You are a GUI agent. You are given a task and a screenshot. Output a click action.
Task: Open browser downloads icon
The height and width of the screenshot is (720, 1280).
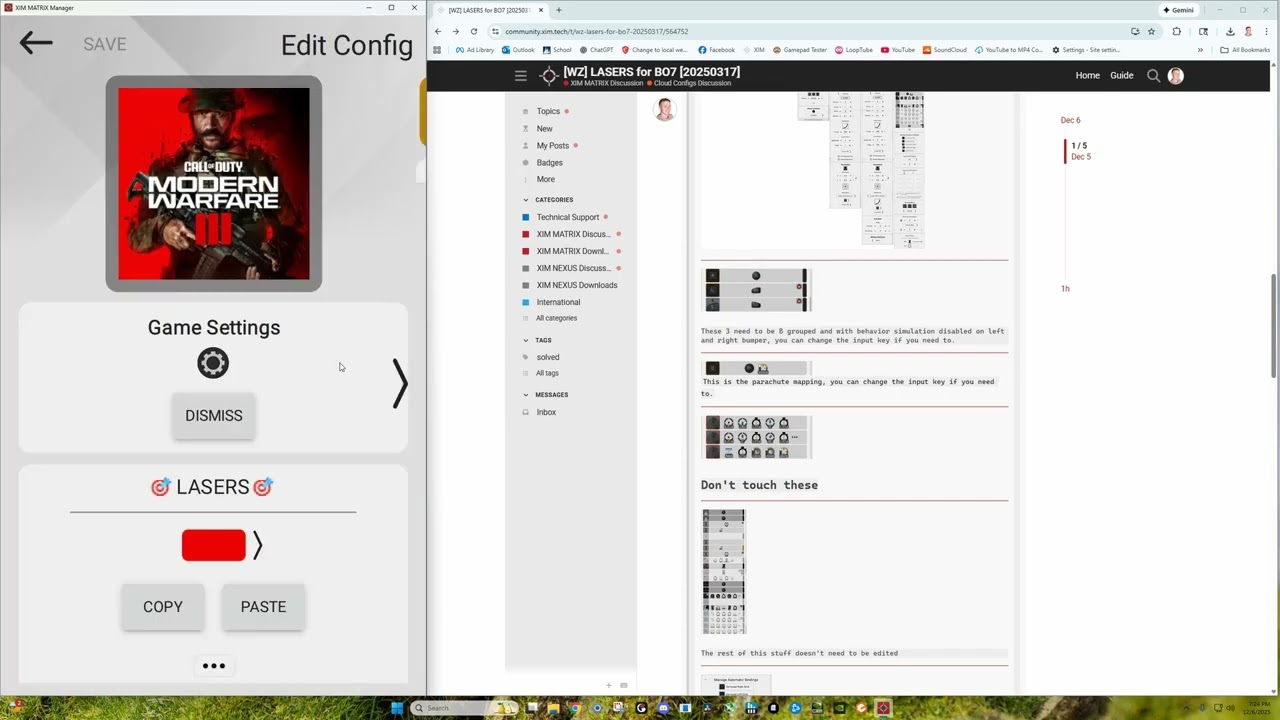point(1230,31)
